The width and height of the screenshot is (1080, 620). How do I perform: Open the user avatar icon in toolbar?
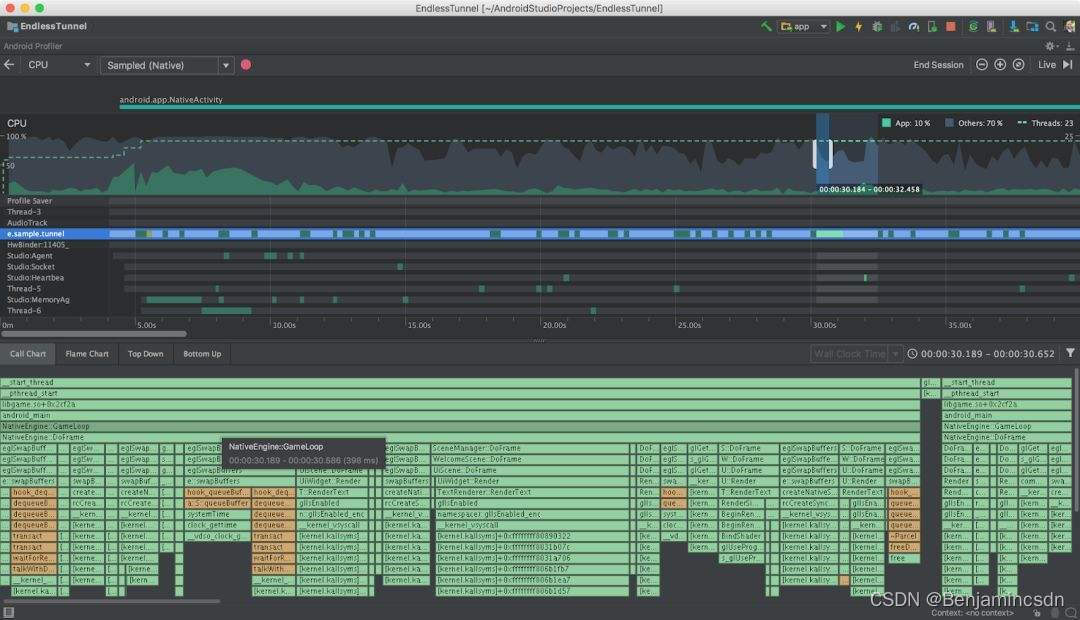click(1070, 26)
